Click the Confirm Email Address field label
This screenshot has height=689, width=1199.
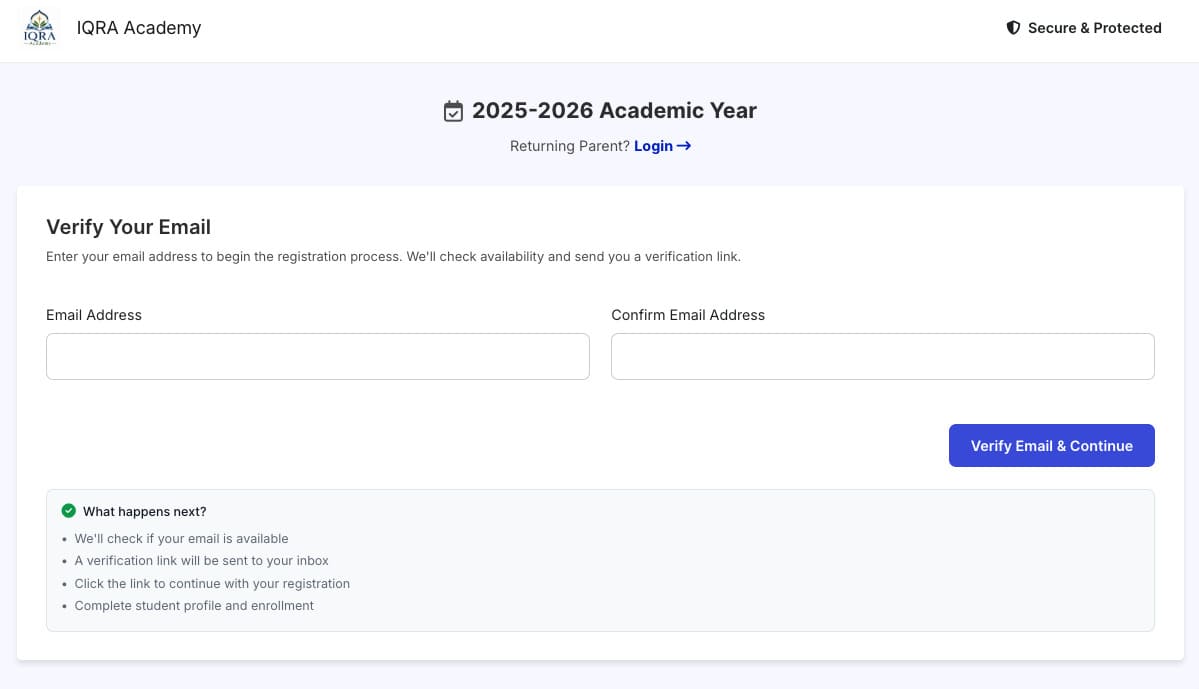[x=688, y=315]
